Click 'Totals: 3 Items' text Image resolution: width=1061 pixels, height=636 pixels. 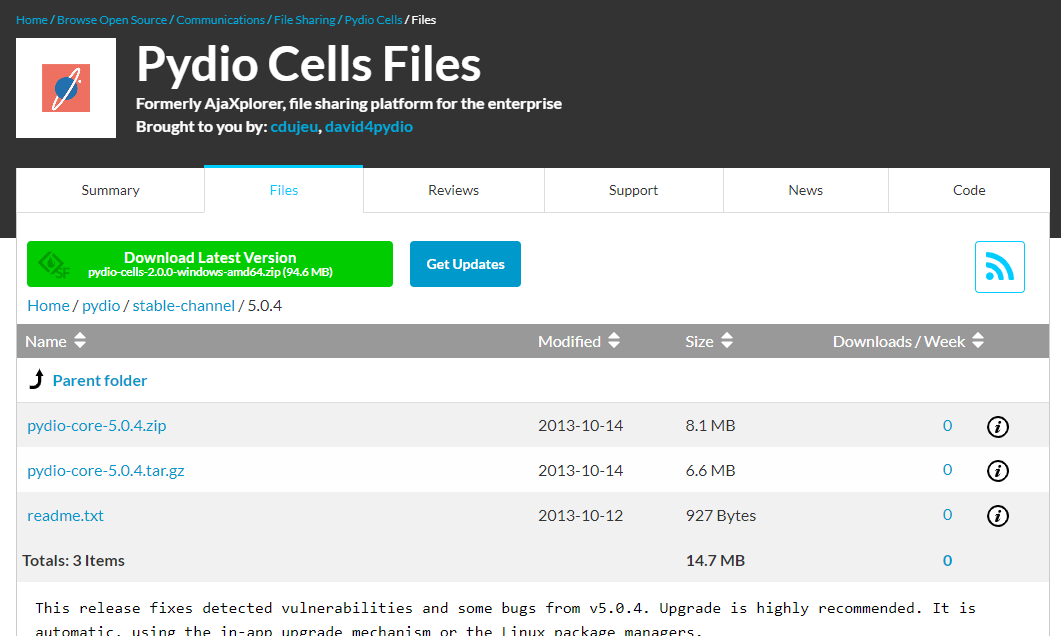click(74, 560)
